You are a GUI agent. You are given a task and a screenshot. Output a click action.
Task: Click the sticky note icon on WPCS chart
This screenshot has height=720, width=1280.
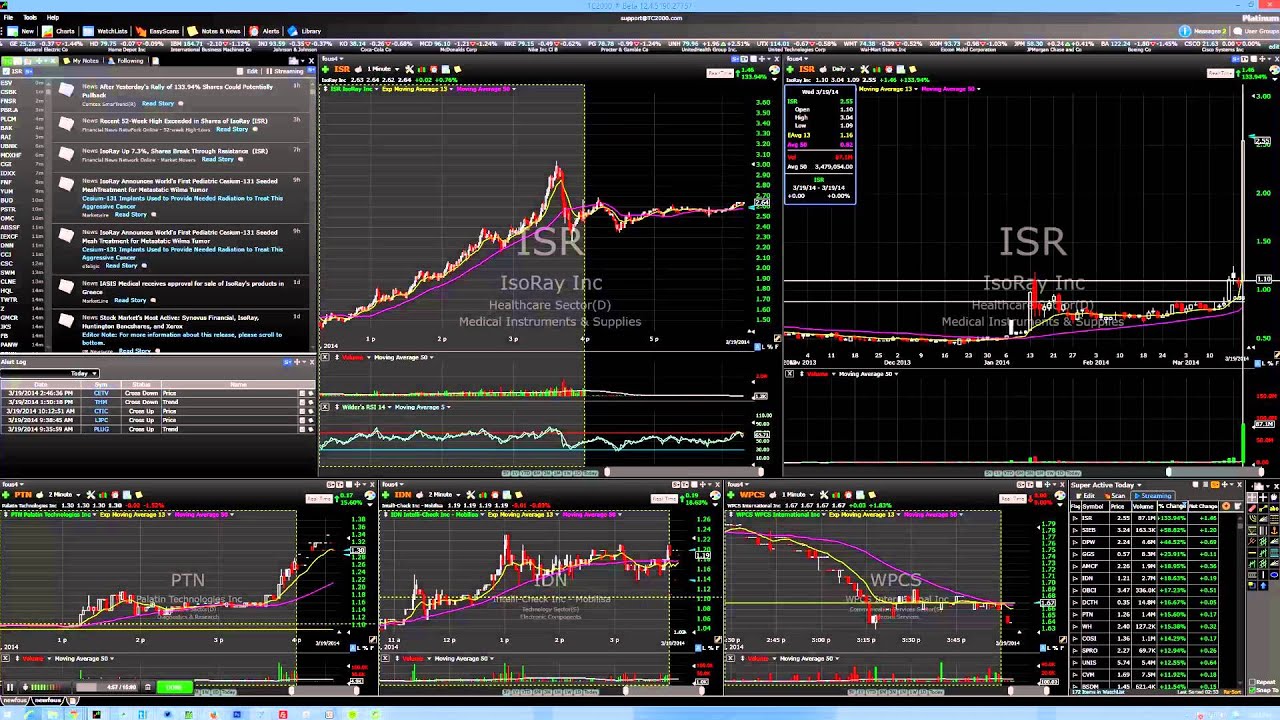pyautogui.click(x=872, y=495)
